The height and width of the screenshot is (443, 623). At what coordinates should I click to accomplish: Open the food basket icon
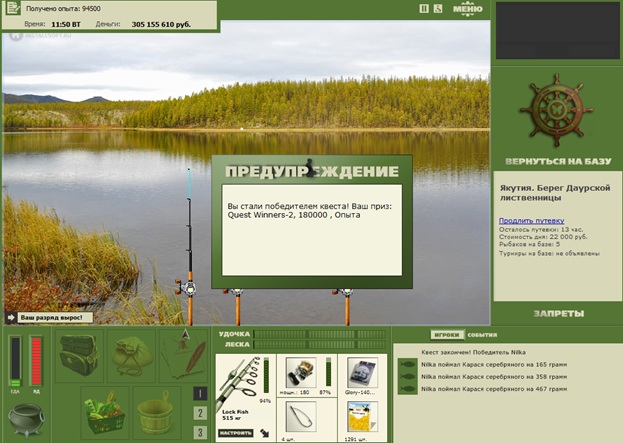pos(103,411)
